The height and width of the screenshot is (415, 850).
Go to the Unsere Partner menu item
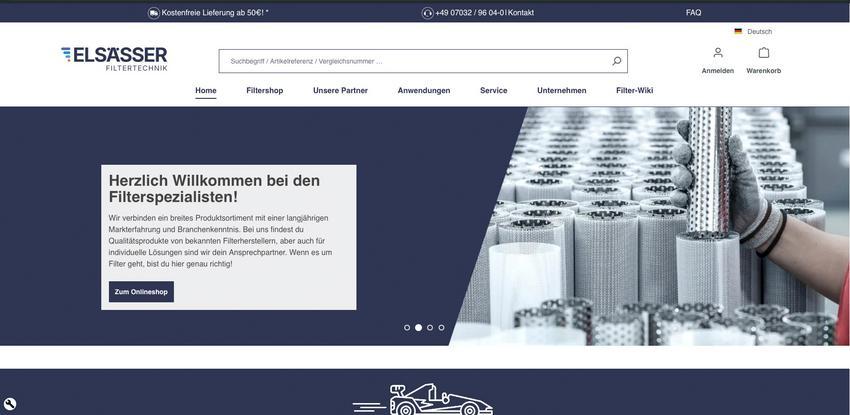click(340, 90)
